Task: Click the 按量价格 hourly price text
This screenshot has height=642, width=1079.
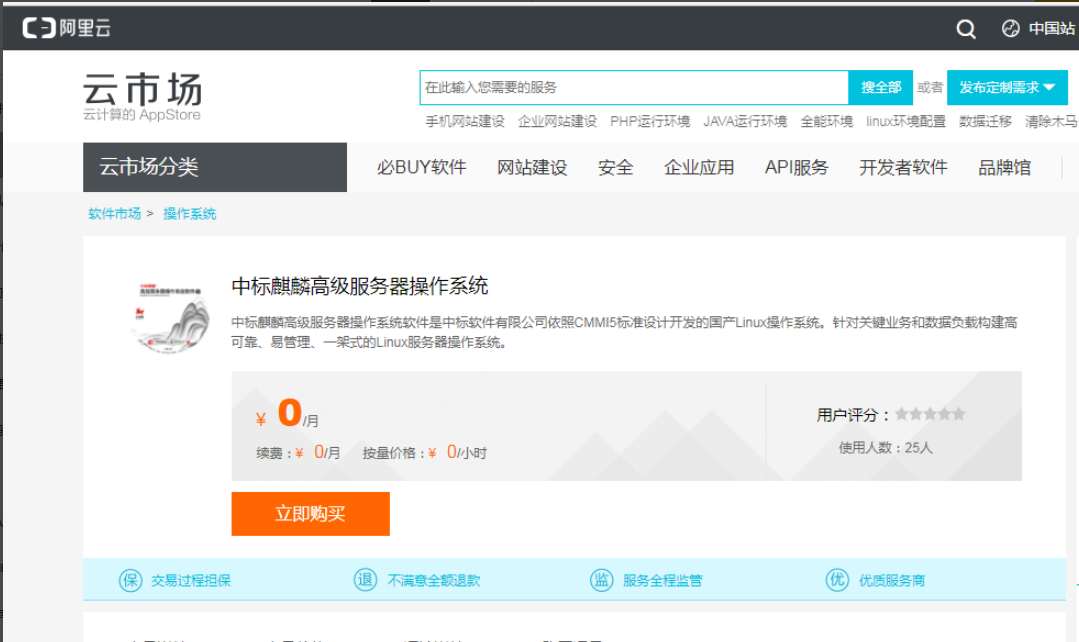Action: tap(425, 452)
